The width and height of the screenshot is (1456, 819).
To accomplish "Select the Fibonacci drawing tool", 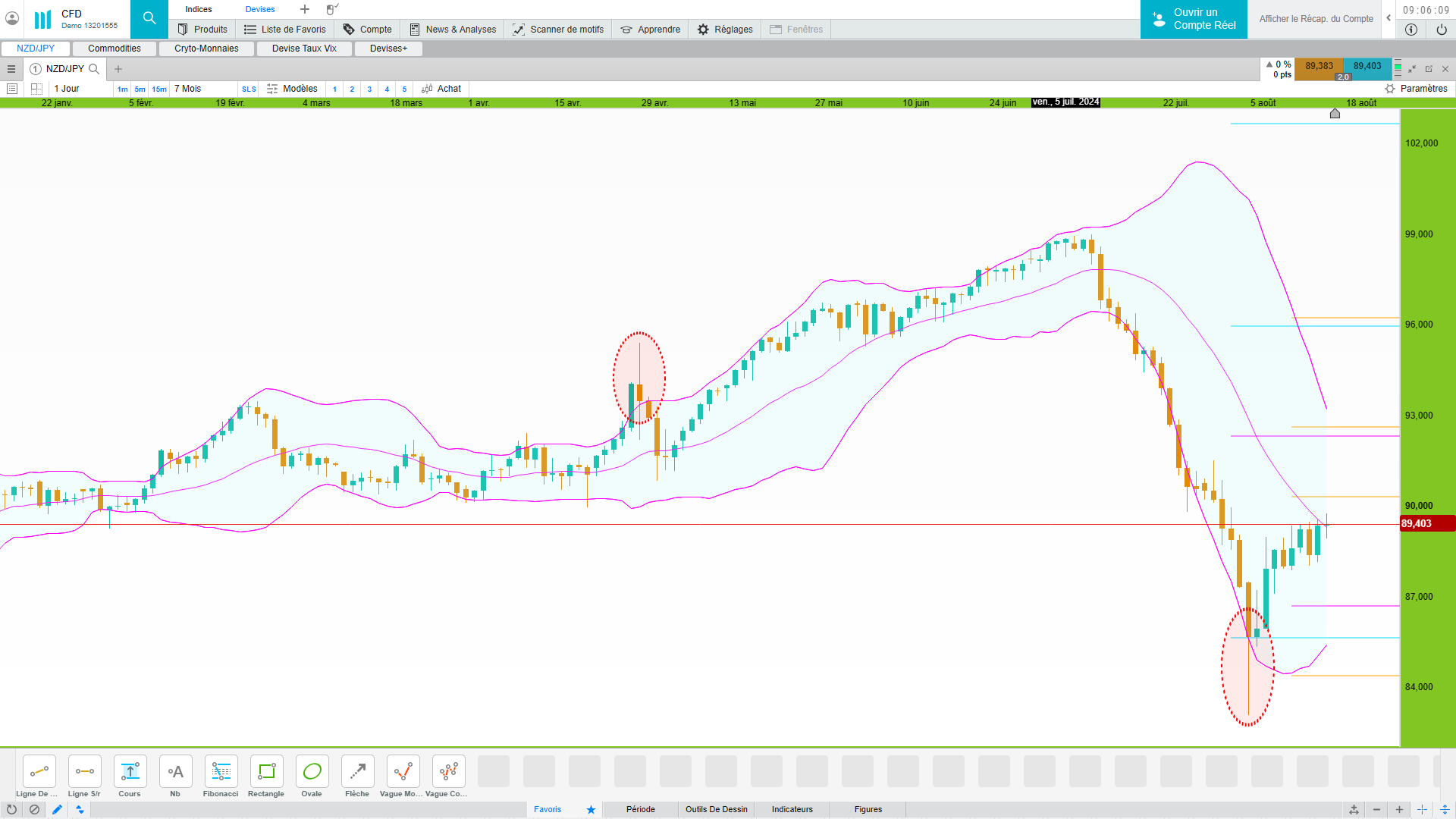I will [221, 772].
